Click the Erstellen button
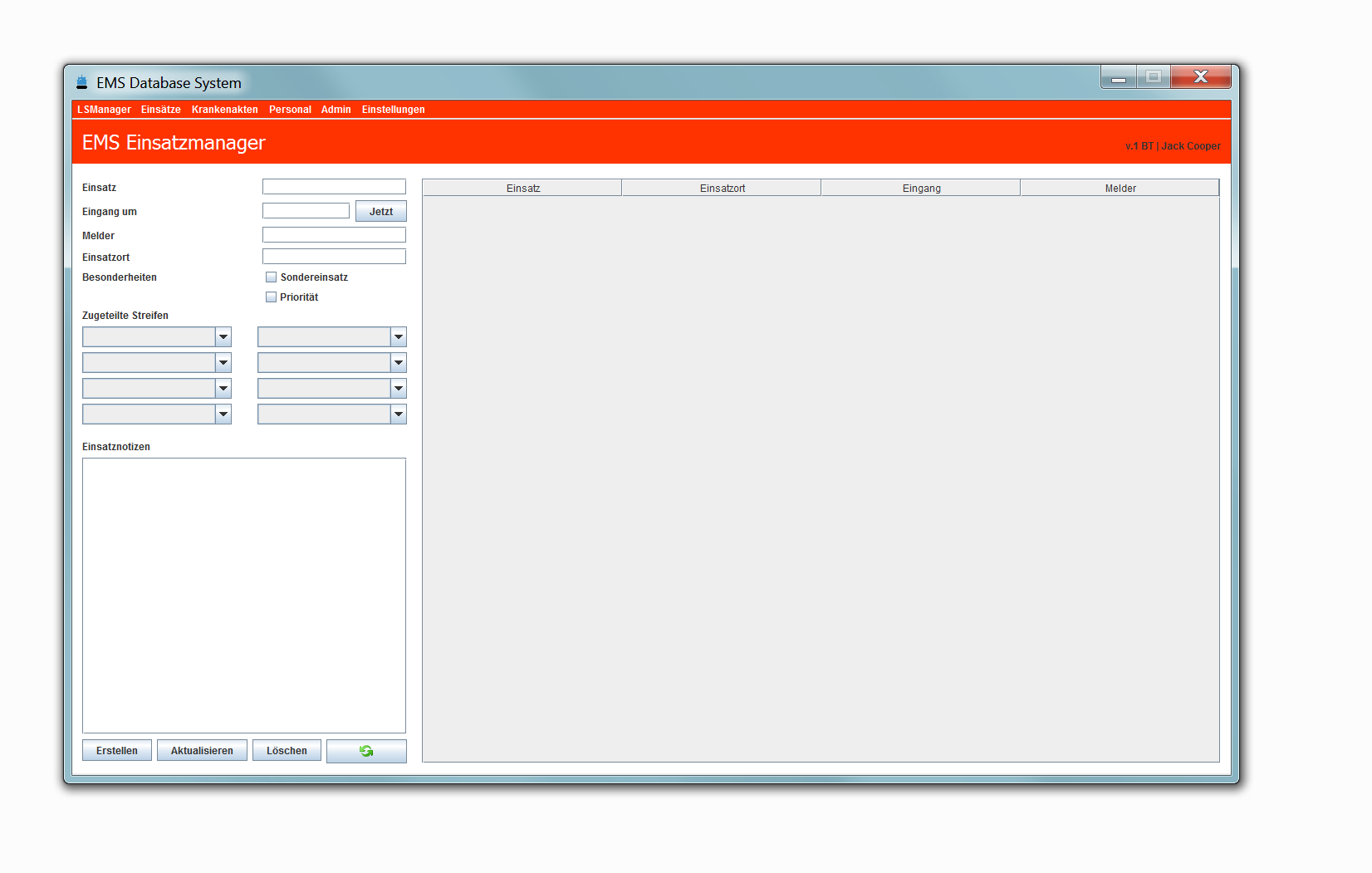The height and width of the screenshot is (873, 1372). 117,751
